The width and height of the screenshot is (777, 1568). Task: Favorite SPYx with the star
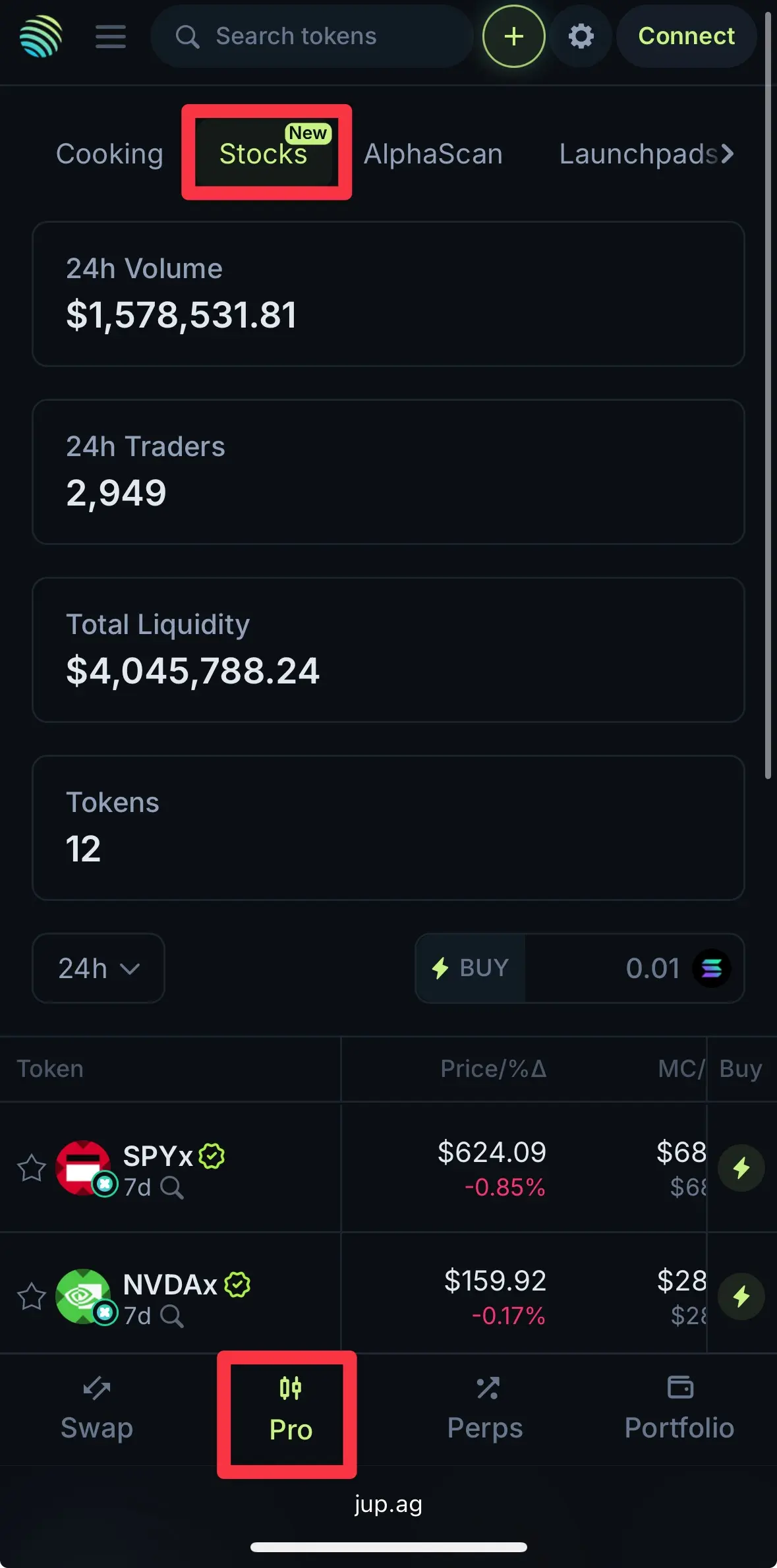pyautogui.click(x=31, y=1168)
